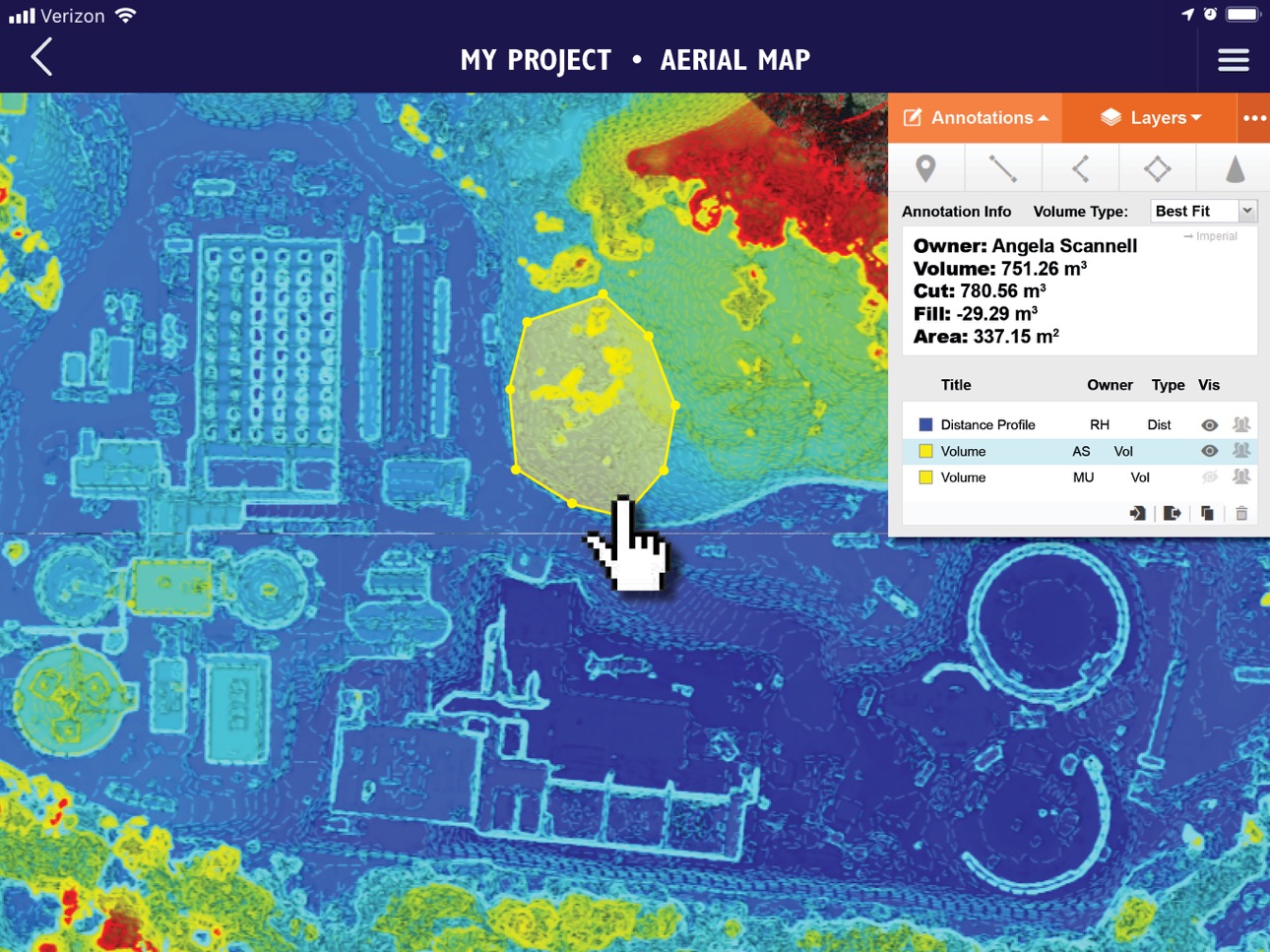Click the Title column header

point(956,385)
